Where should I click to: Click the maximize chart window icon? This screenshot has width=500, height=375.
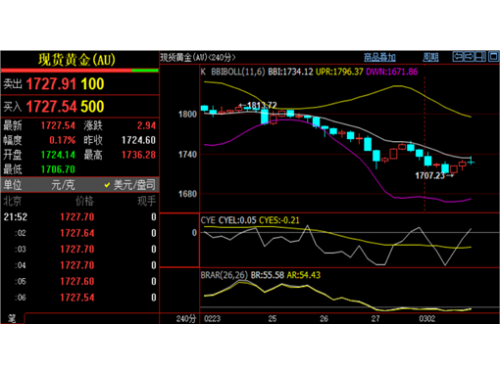493,57
